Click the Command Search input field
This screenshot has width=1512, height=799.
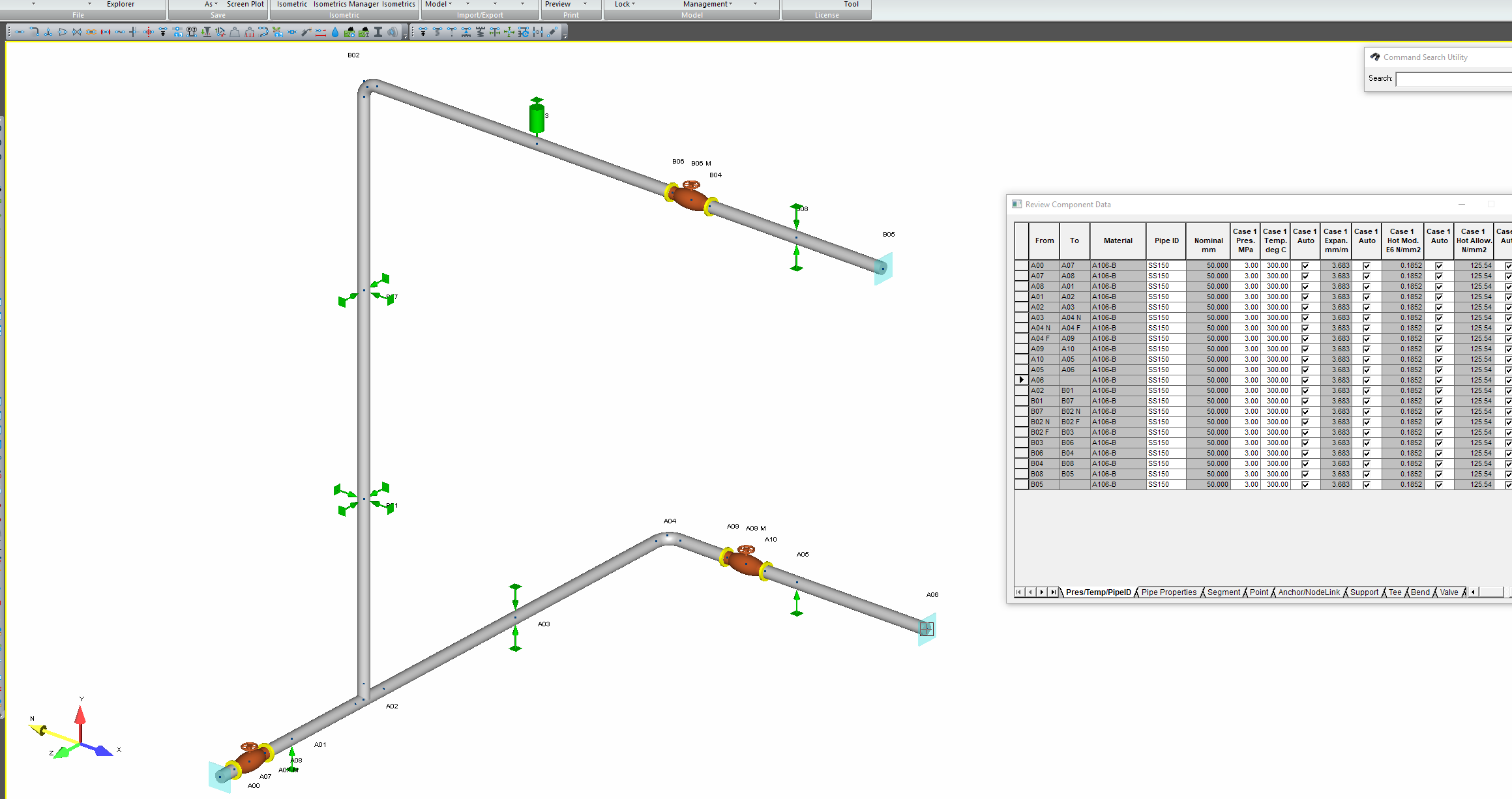point(1454,79)
